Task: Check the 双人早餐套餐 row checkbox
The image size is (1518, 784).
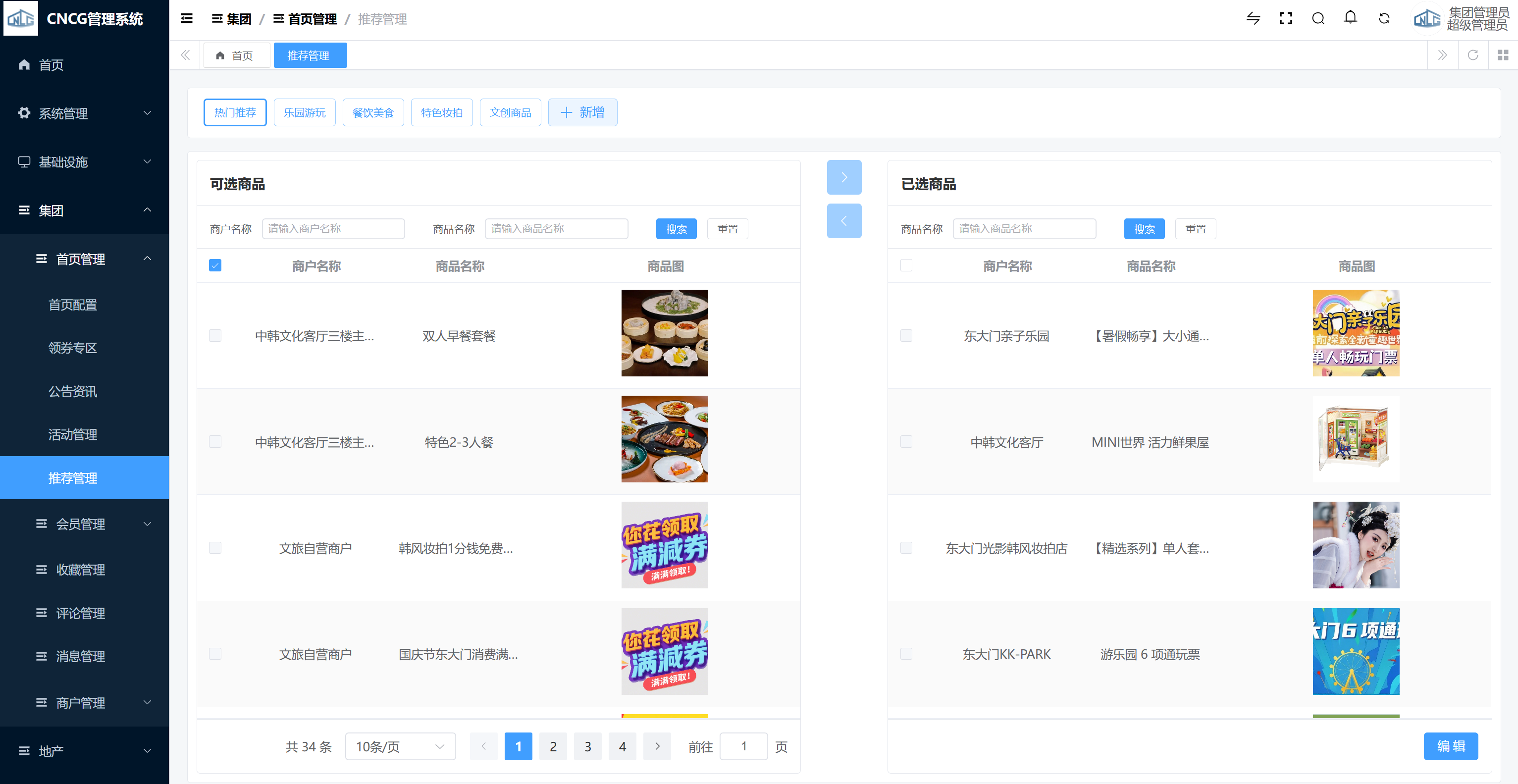Action: (215, 335)
